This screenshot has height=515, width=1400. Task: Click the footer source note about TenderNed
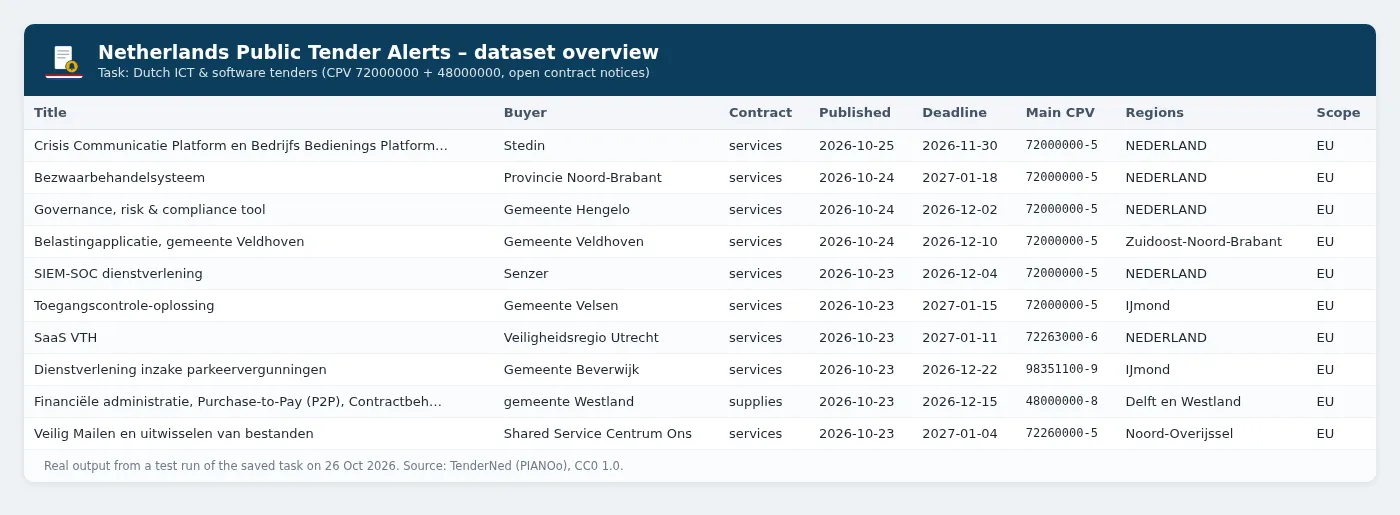tap(333, 466)
